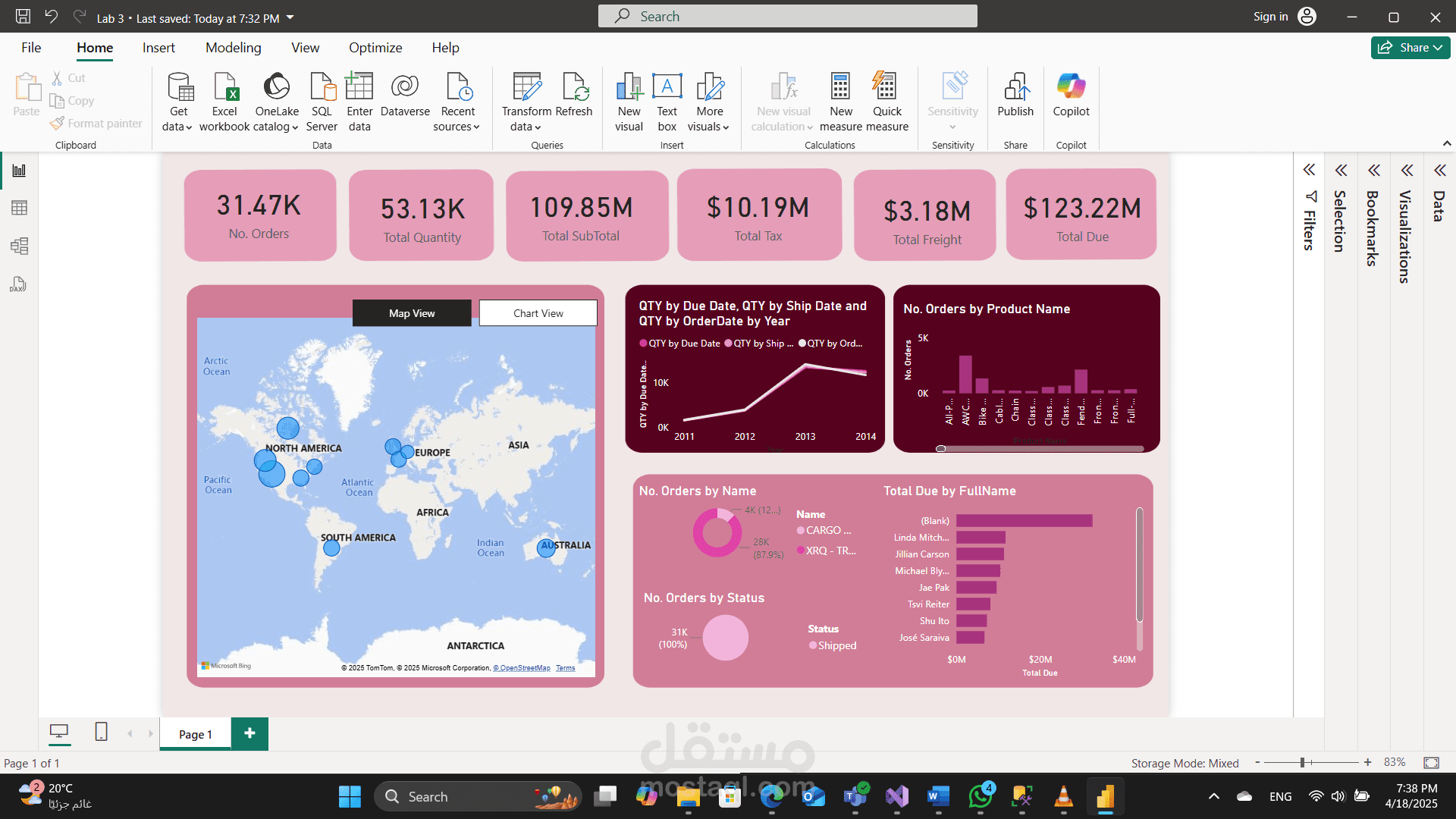This screenshot has width=1456, height=819.
Task: Click zoom in plus button
Action: [x=1367, y=762]
